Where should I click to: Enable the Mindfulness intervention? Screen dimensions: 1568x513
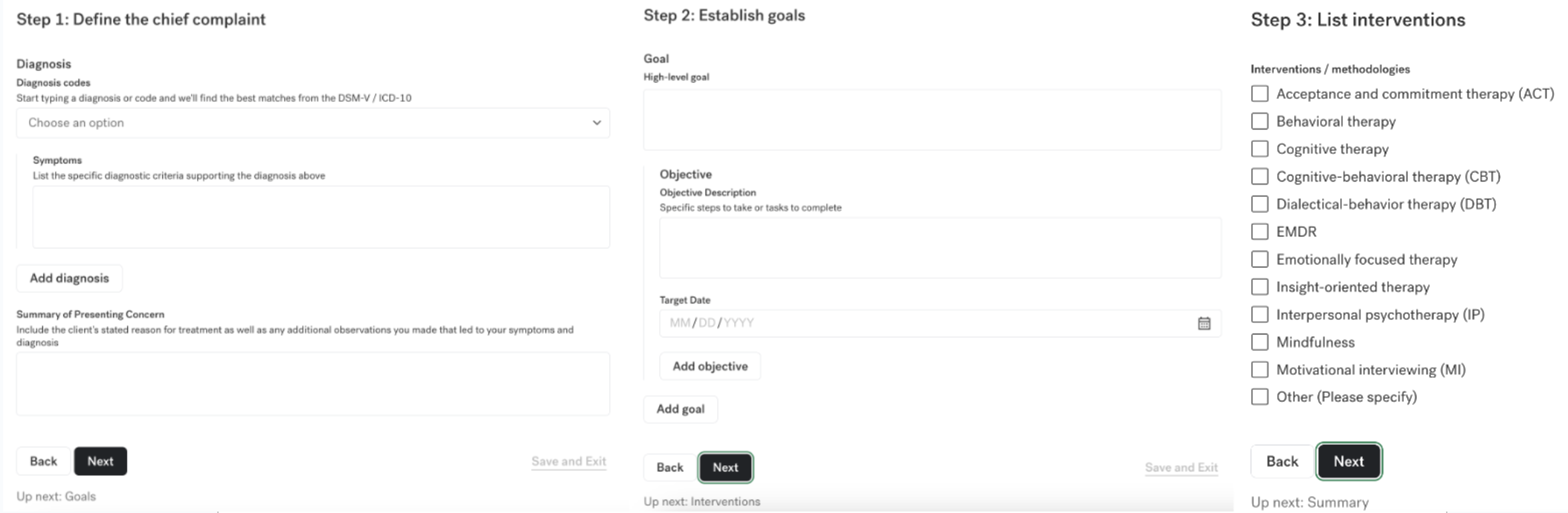[x=1259, y=342]
